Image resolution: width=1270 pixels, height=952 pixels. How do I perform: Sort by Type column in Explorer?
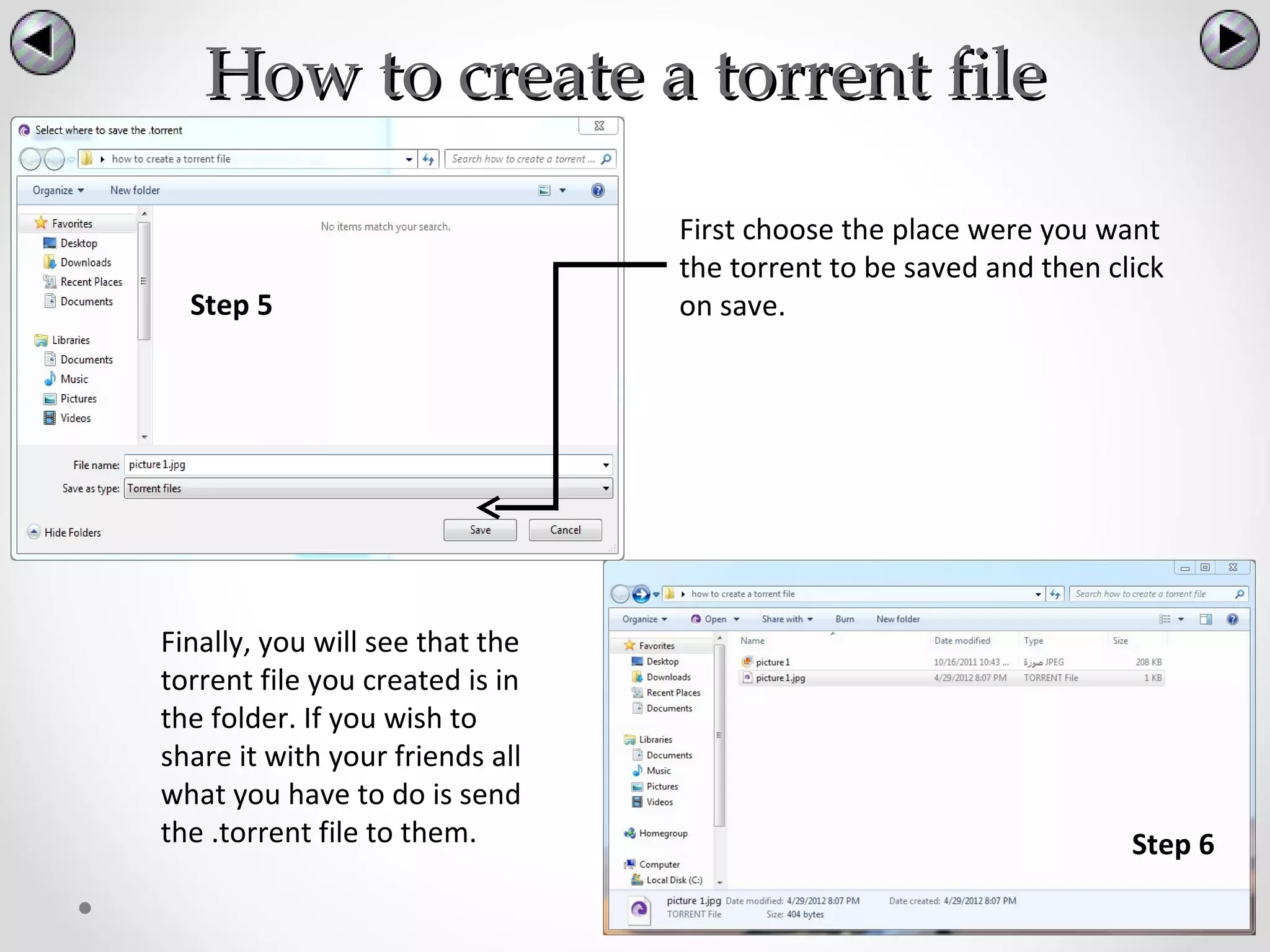coord(1033,640)
